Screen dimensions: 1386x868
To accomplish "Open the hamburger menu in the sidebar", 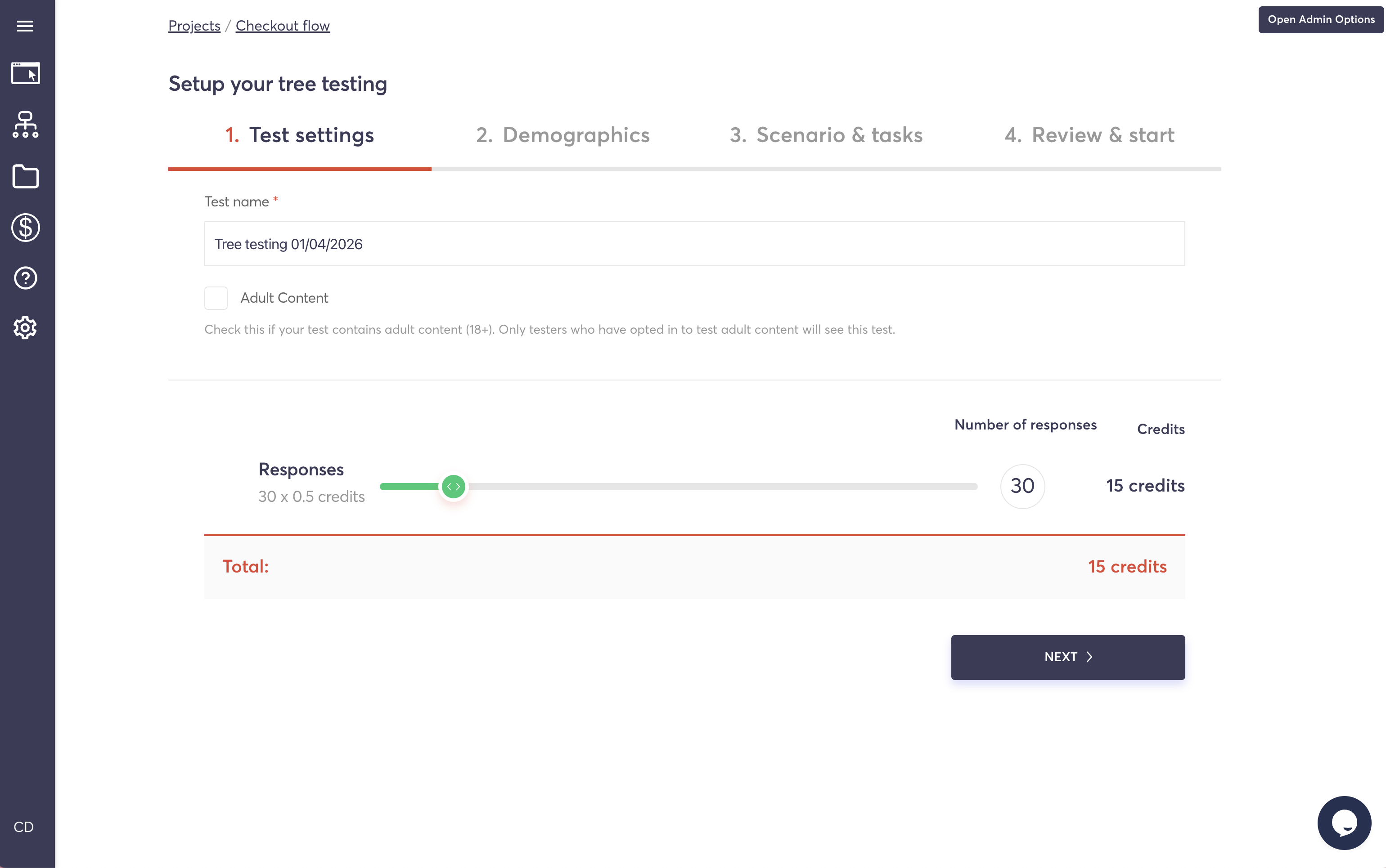I will tap(25, 26).
